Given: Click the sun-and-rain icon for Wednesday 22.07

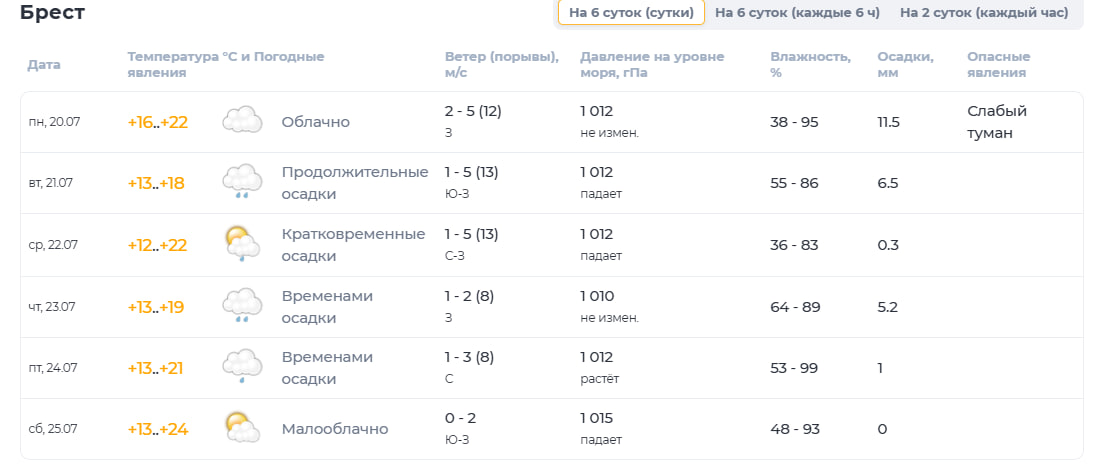Looking at the screenshot, I should (243, 245).
